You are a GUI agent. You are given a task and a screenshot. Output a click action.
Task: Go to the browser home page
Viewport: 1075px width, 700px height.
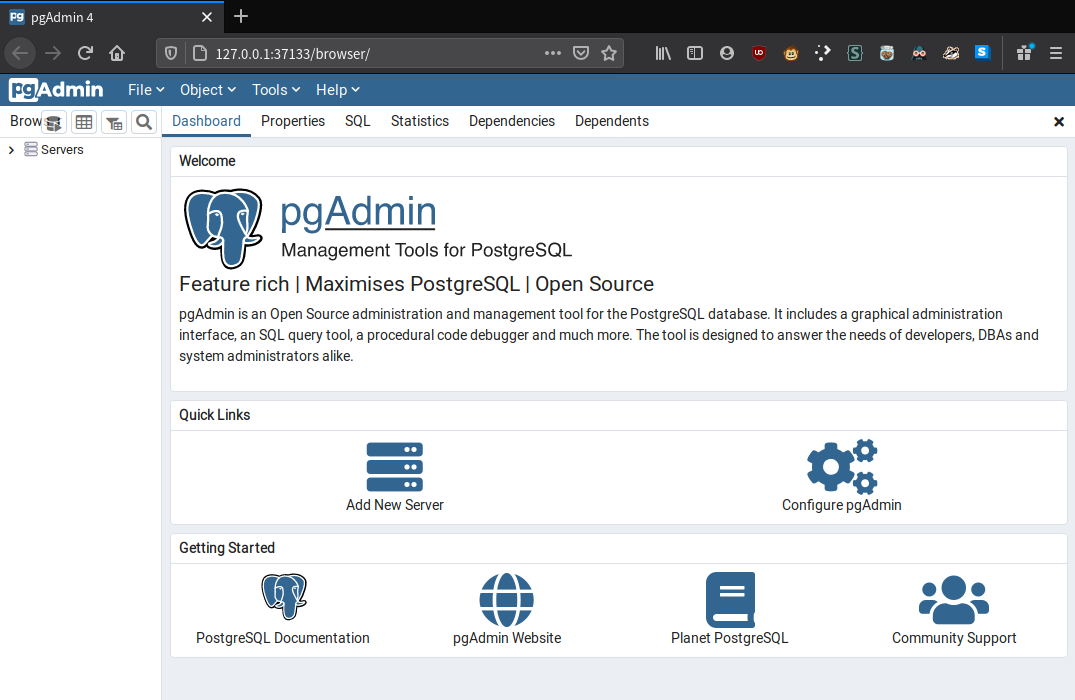tap(117, 53)
